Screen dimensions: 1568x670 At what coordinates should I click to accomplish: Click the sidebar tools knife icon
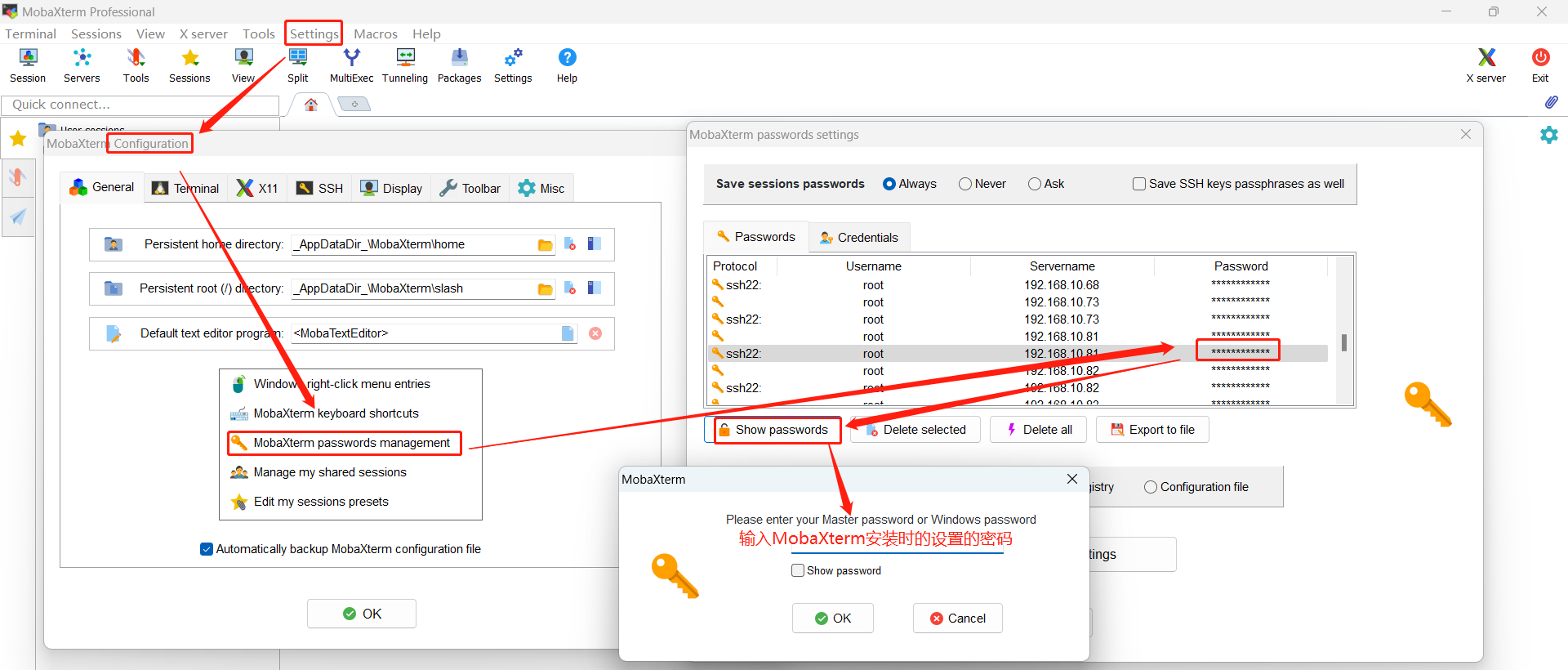18,177
